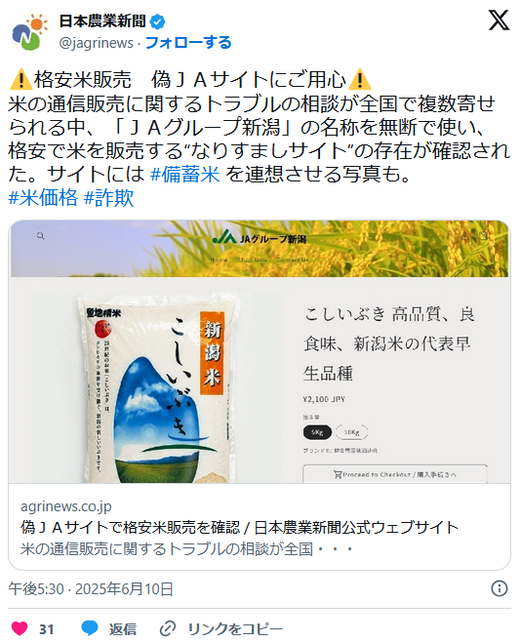Click the 日本農業新聞 profile avatar

(x=30, y=32)
